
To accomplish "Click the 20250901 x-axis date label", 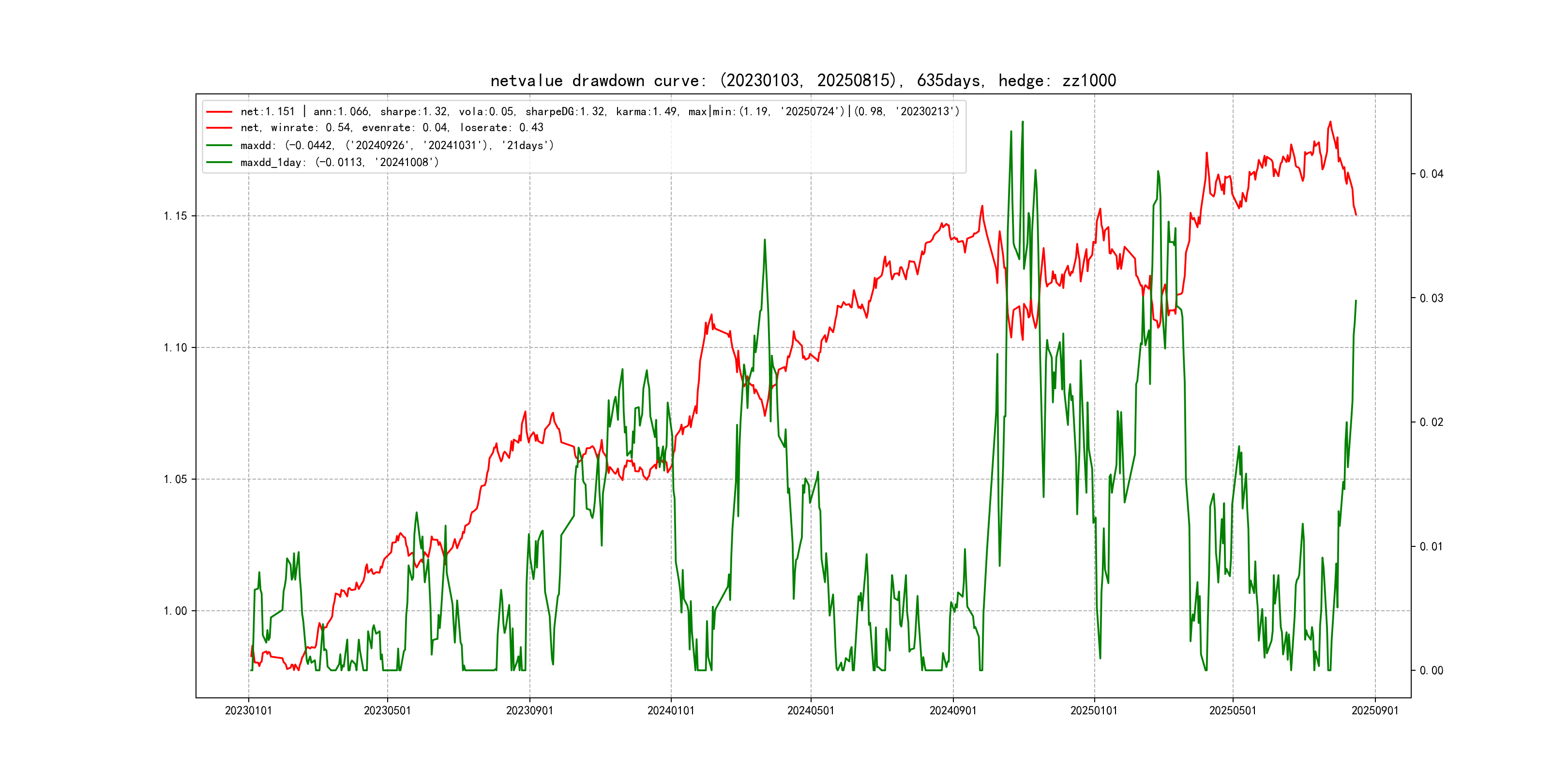I will [x=1375, y=711].
